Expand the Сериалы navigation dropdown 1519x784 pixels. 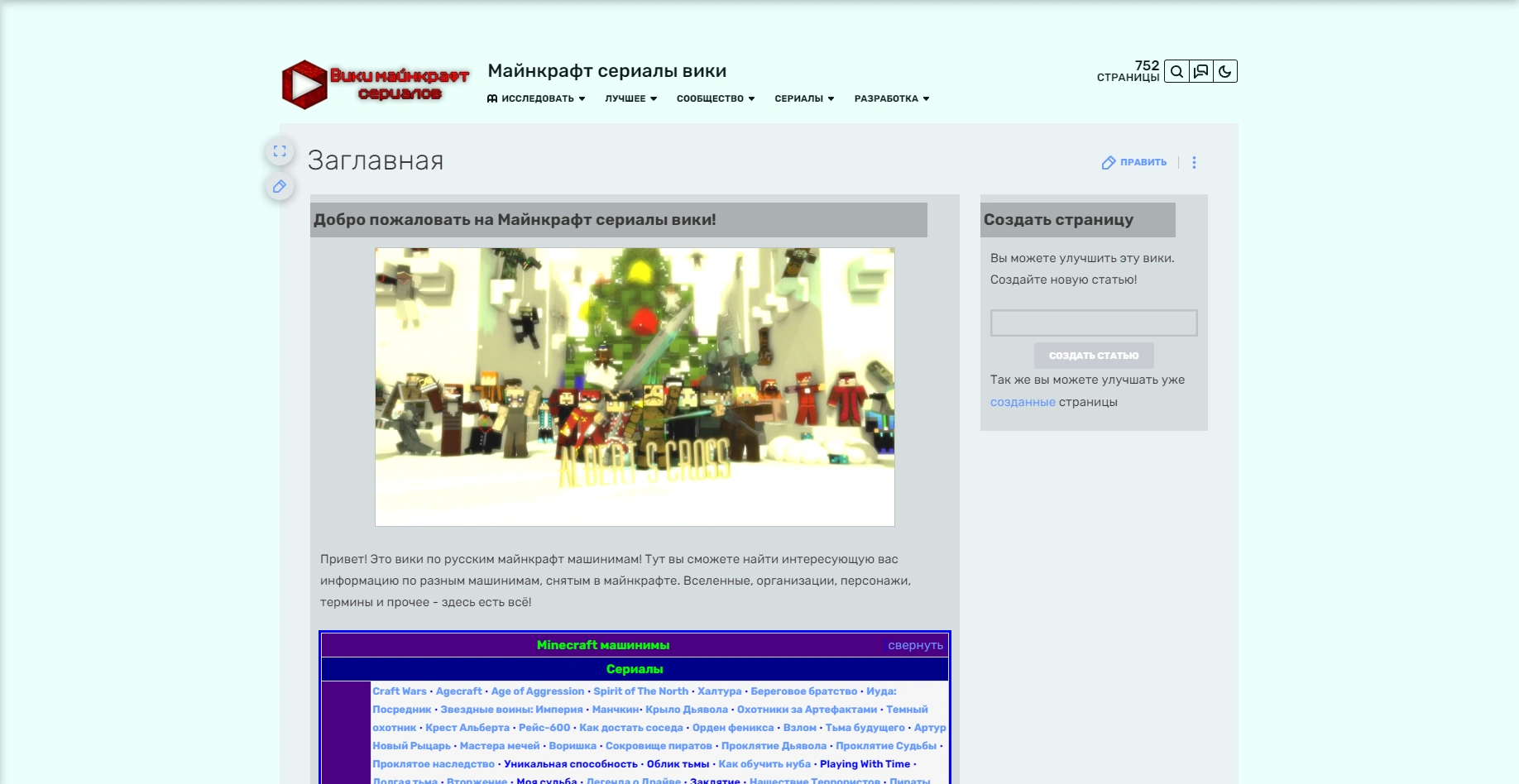pyautogui.click(x=804, y=98)
